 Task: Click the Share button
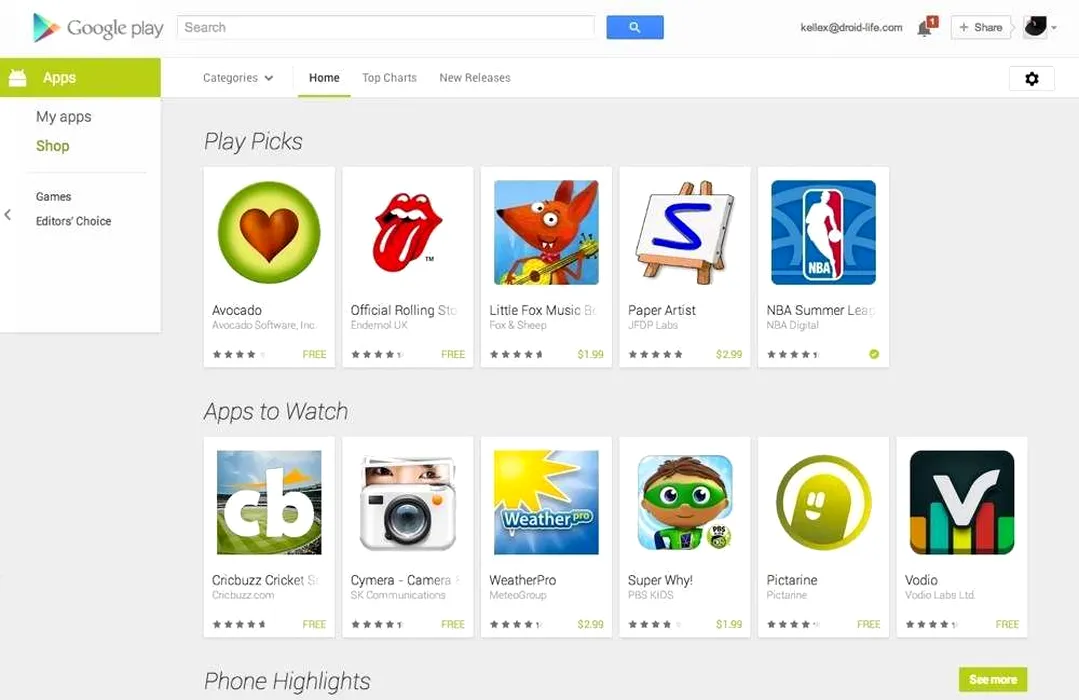pos(981,28)
